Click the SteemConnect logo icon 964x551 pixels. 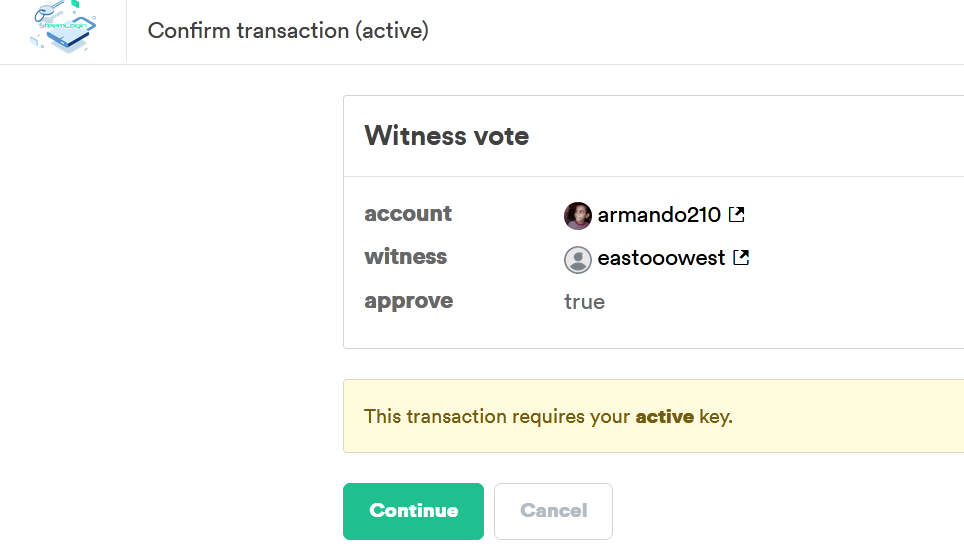(63, 28)
